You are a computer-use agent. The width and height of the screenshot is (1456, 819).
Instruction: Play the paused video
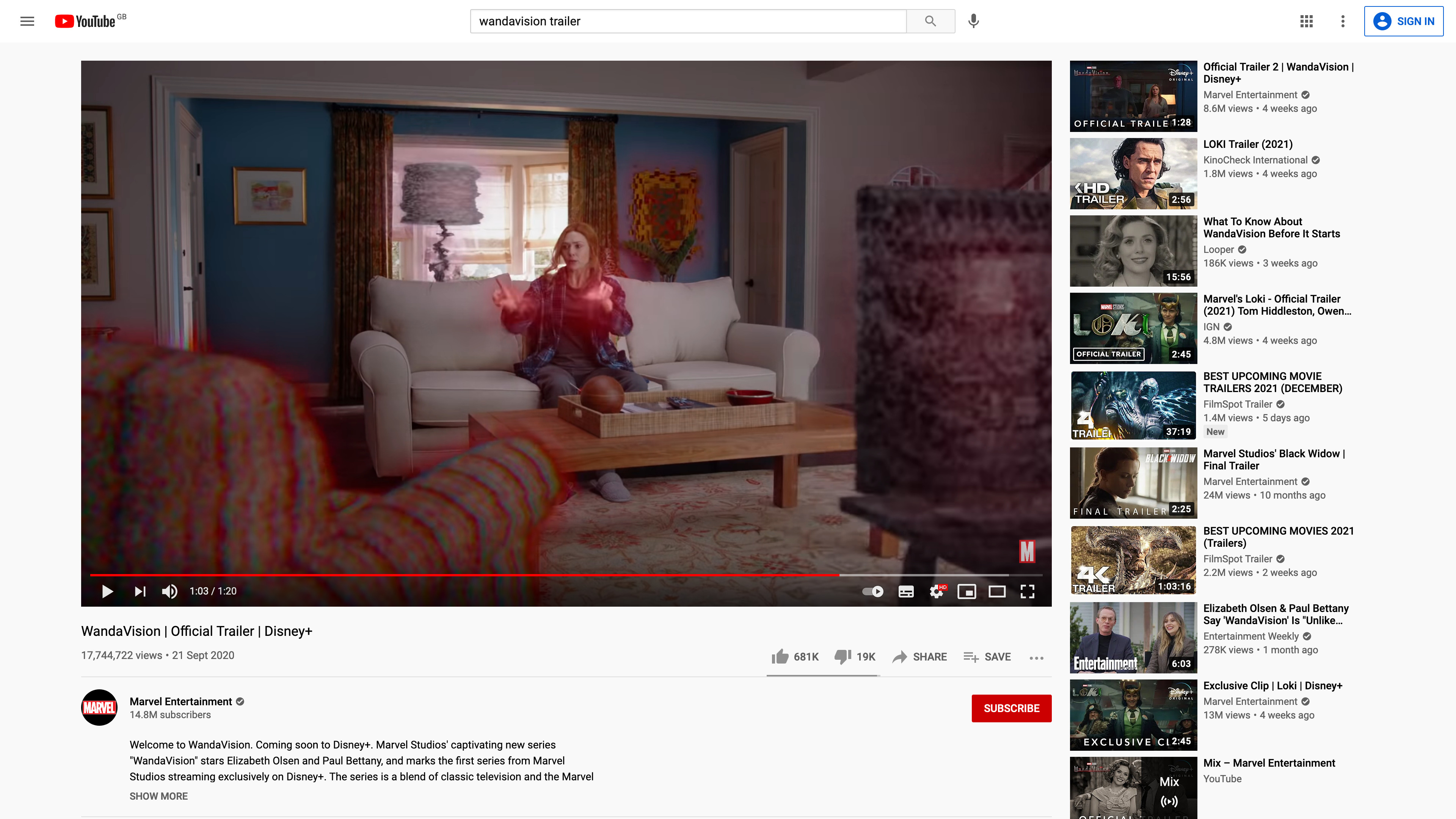(107, 591)
